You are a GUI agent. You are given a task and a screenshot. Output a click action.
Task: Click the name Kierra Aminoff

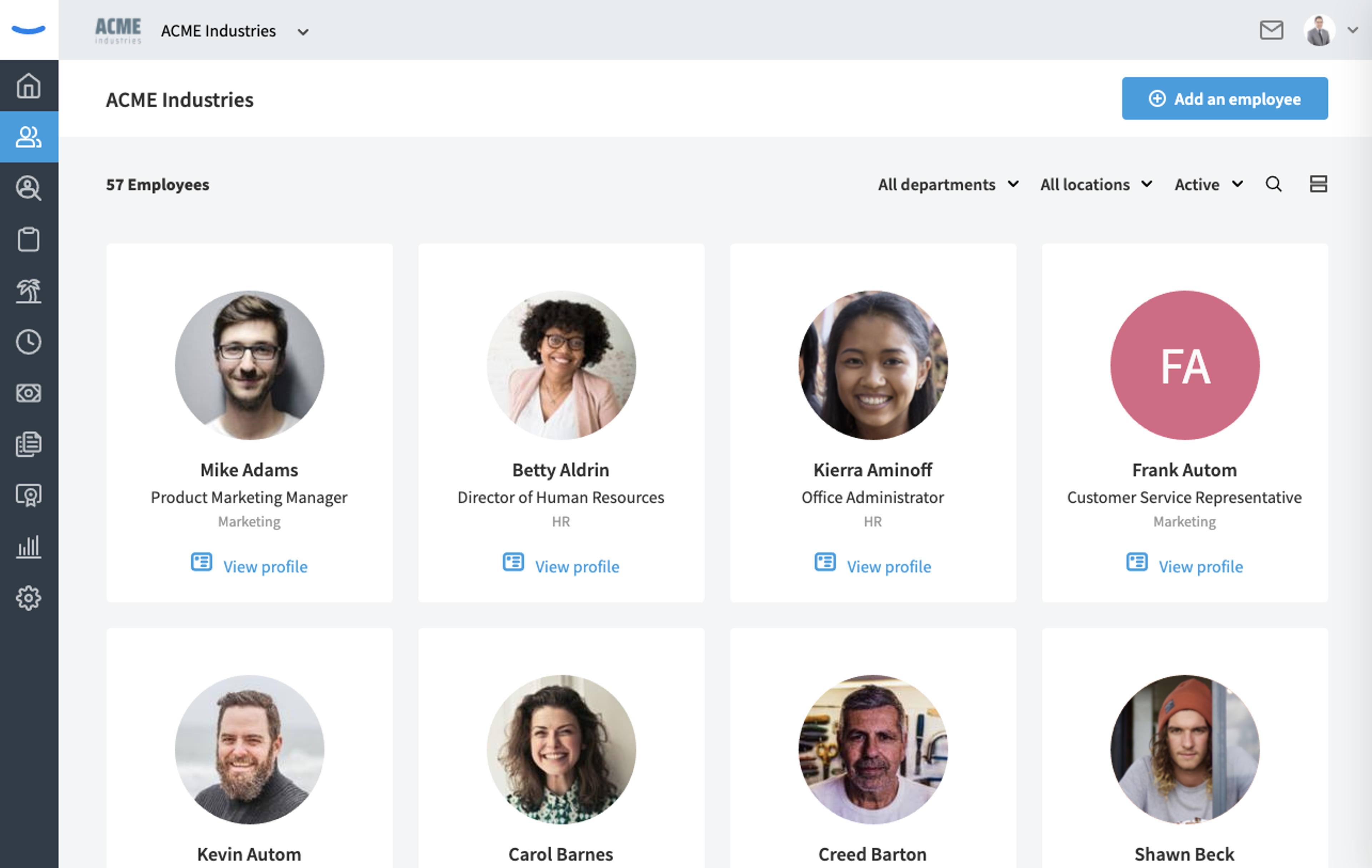(x=873, y=470)
